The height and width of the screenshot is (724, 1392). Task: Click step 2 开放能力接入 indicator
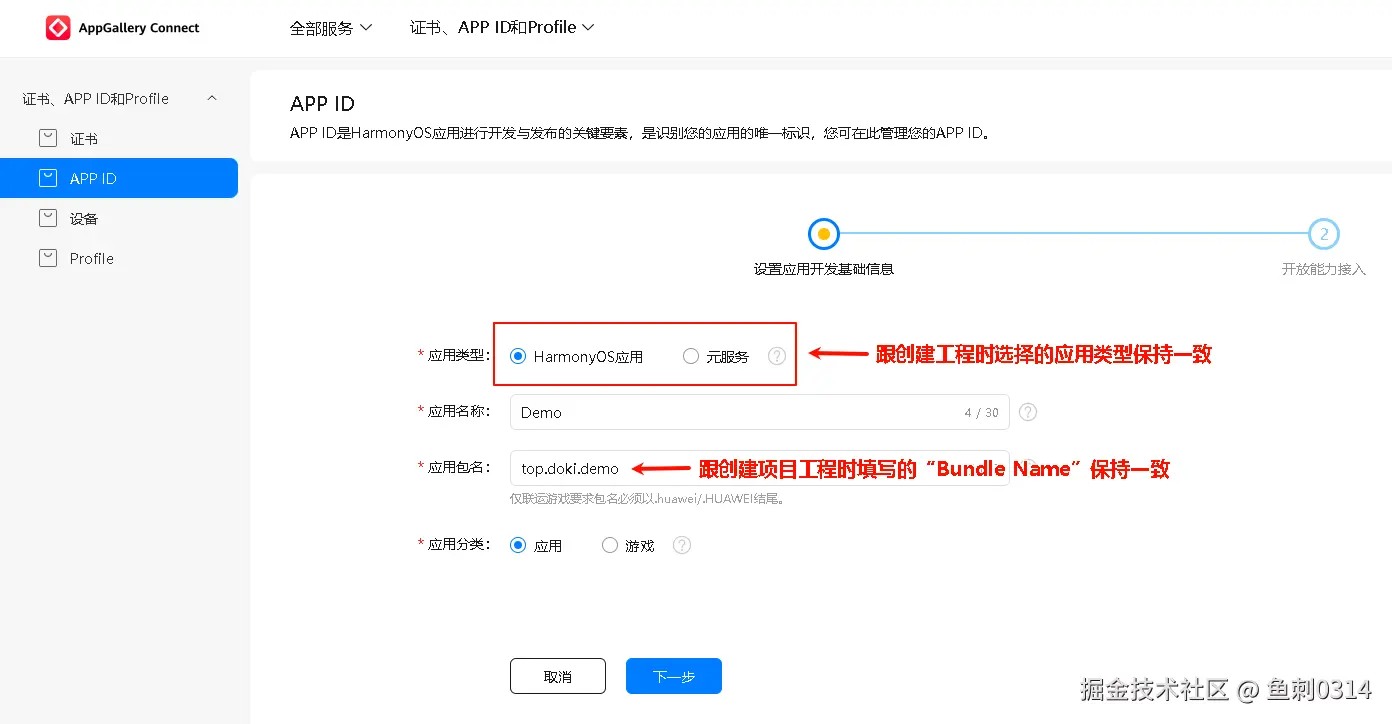pos(1324,234)
